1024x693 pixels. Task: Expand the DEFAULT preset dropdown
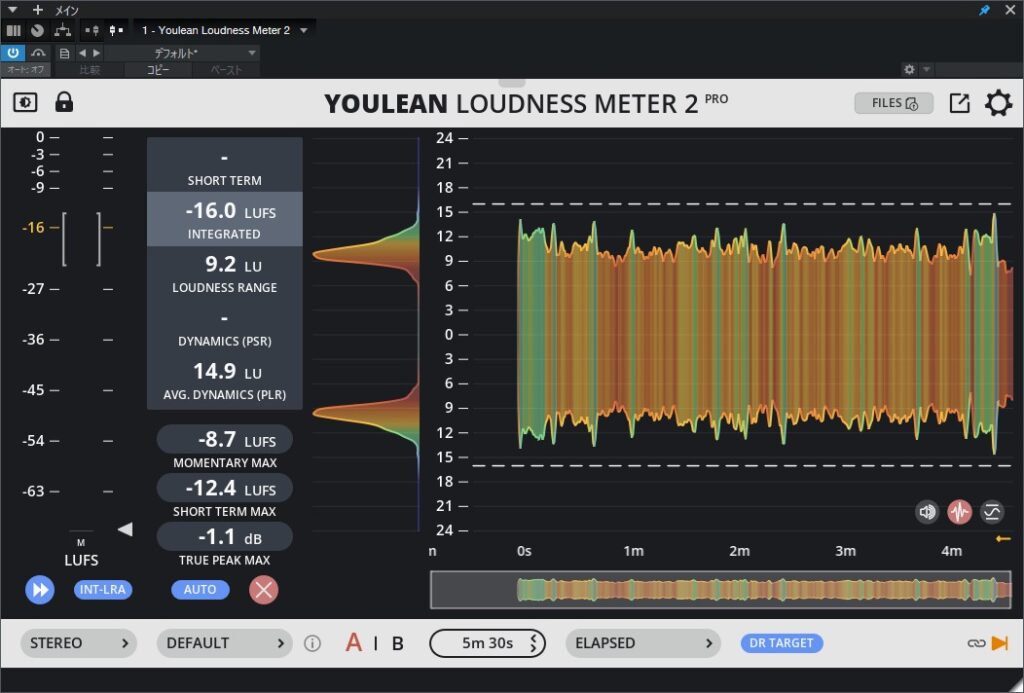(225, 643)
